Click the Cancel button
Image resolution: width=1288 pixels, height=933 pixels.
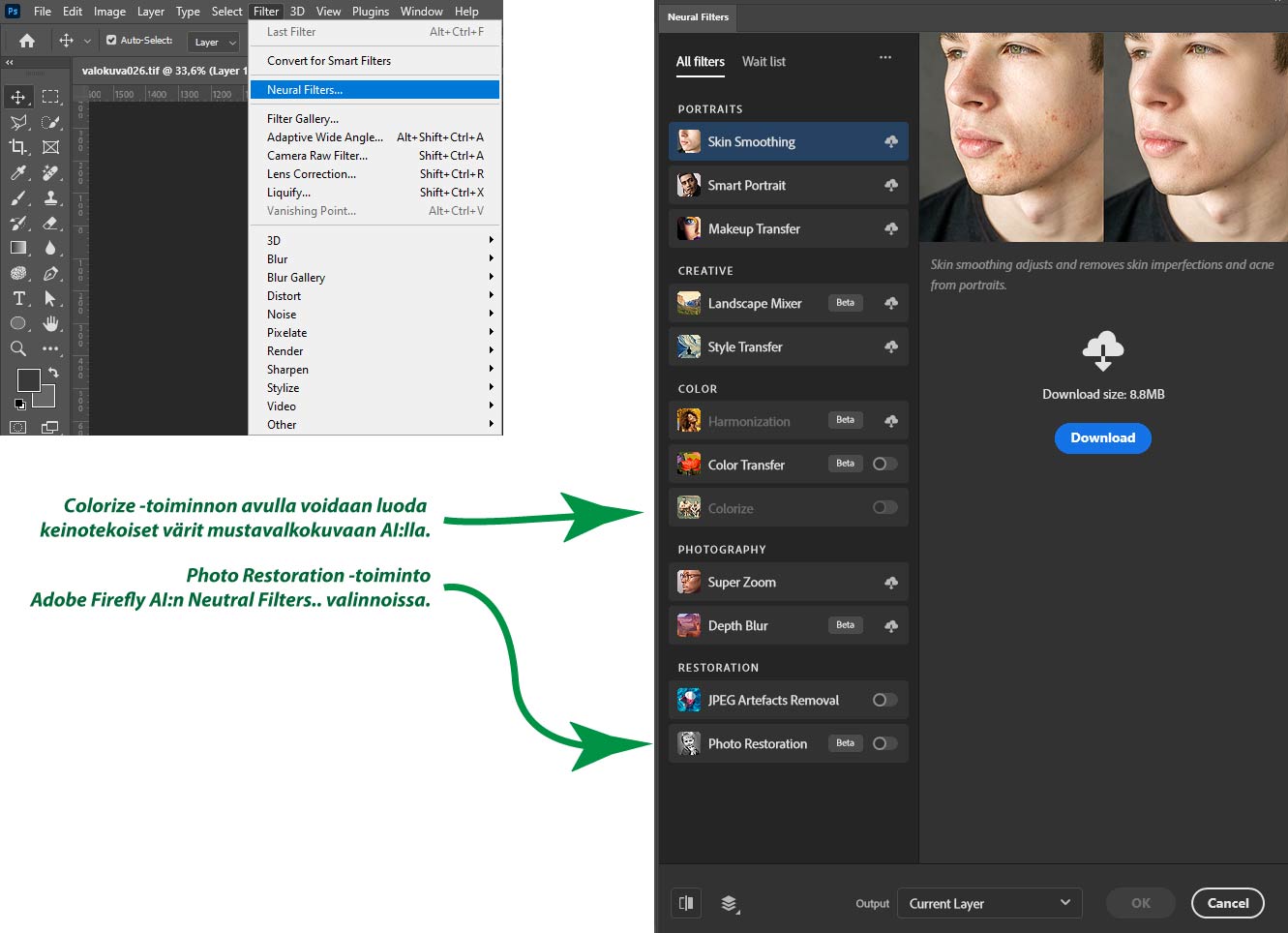(1228, 903)
